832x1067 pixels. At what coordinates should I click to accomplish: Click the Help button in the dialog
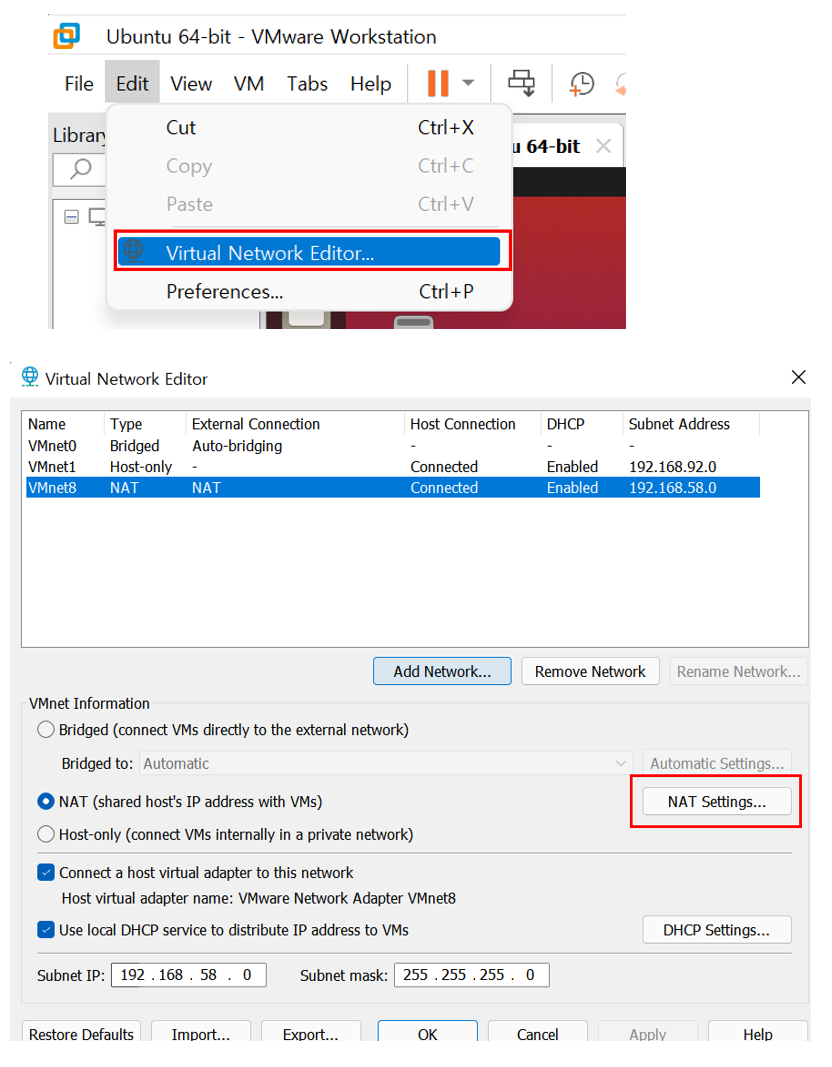tap(758, 1032)
